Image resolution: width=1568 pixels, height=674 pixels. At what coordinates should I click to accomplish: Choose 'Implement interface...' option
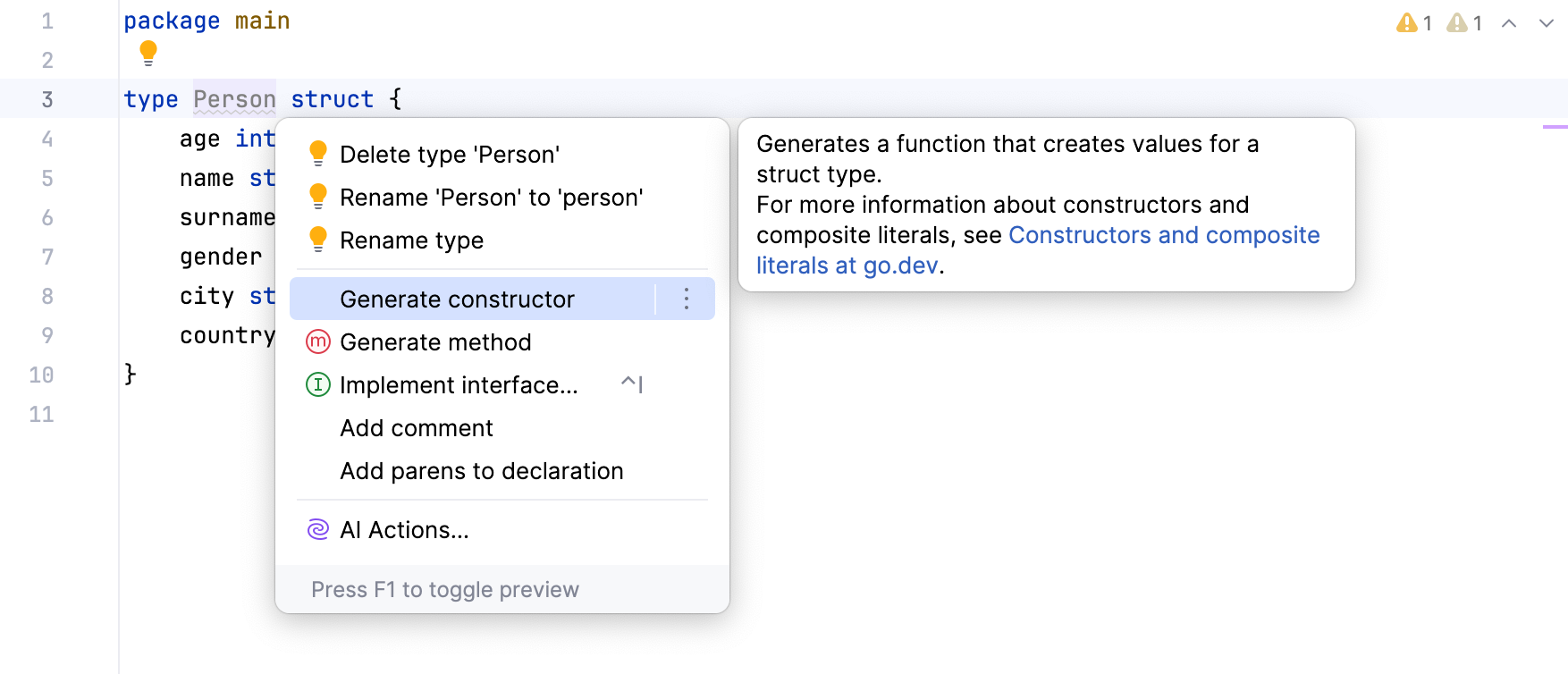459,384
